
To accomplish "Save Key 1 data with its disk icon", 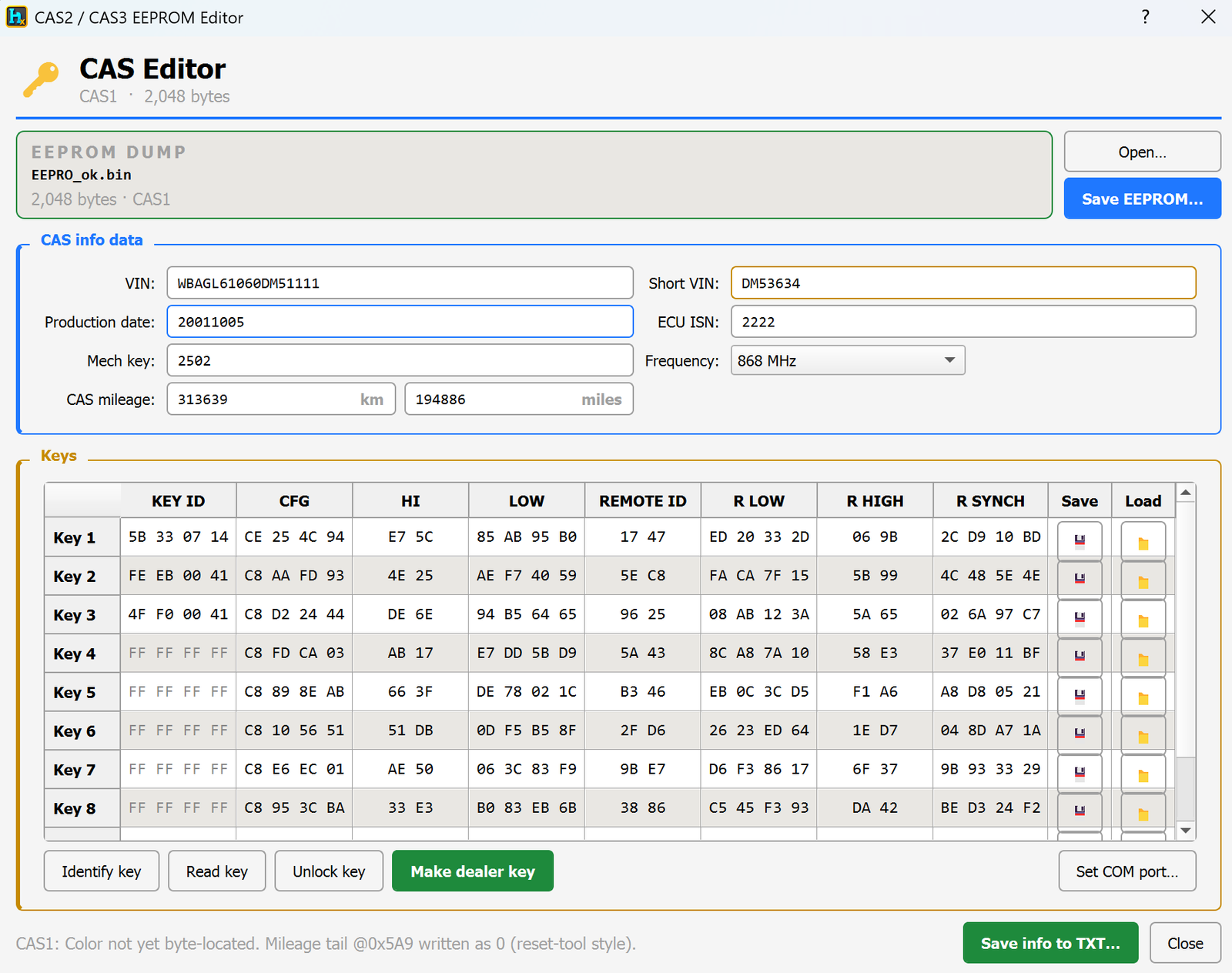I will [x=1080, y=540].
